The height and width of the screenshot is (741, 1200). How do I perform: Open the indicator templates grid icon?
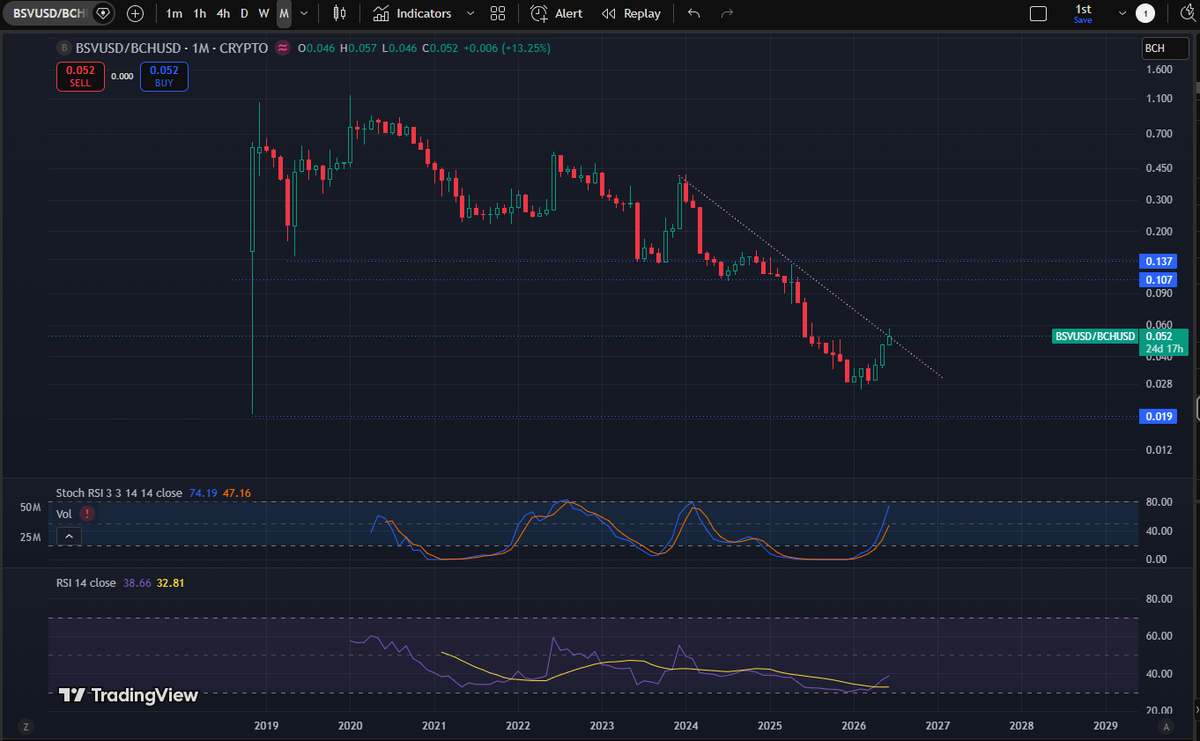[x=498, y=14]
